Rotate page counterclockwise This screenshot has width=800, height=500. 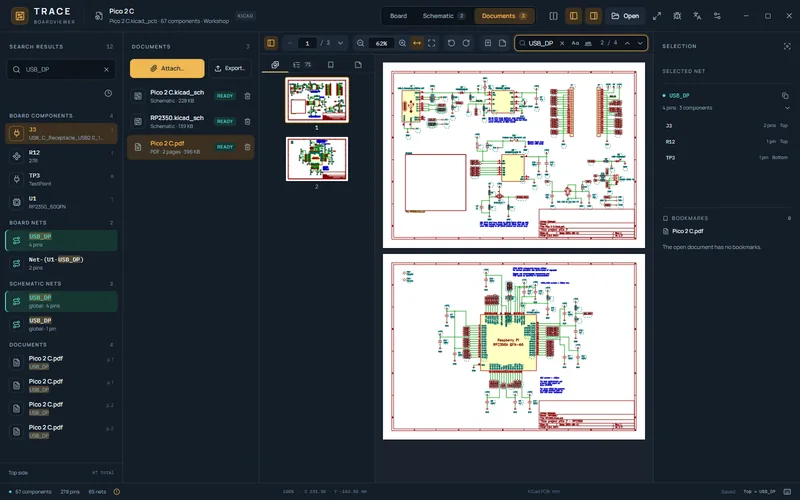(x=451, y=43)
